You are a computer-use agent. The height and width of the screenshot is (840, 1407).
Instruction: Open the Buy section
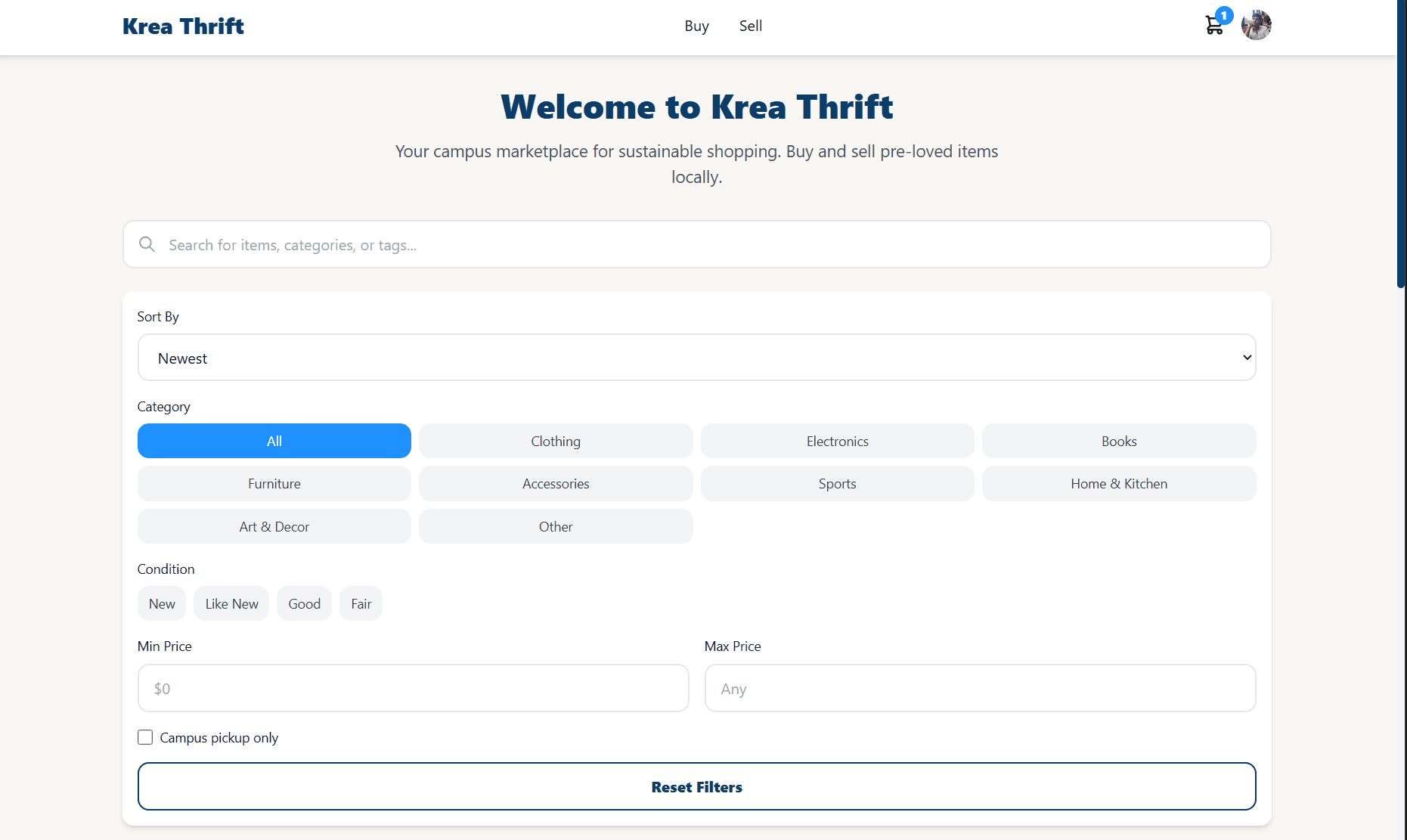696,26
